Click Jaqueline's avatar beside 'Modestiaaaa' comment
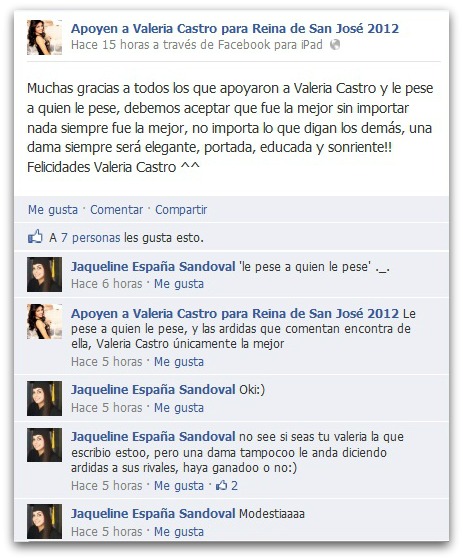The width and height of the screenshot is (463, 560). (x=44, y=521)
